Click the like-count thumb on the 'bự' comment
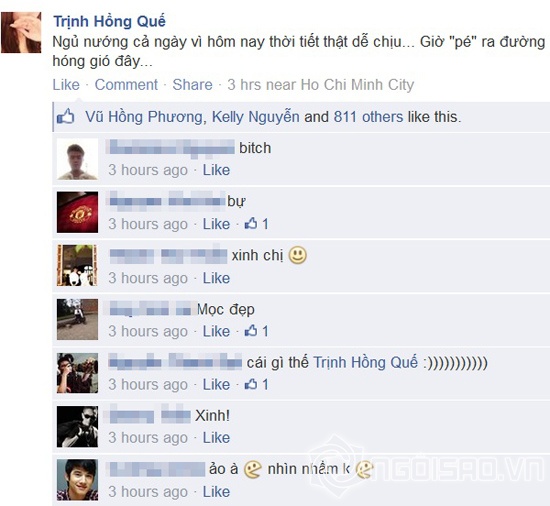 [x=251, y=223]
